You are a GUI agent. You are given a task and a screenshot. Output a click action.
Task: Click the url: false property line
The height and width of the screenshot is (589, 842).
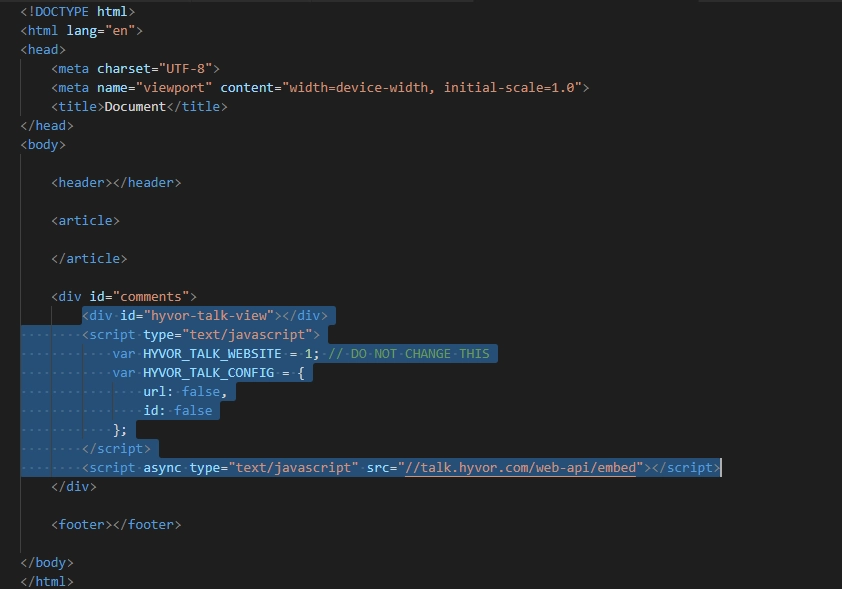(185, 391)
